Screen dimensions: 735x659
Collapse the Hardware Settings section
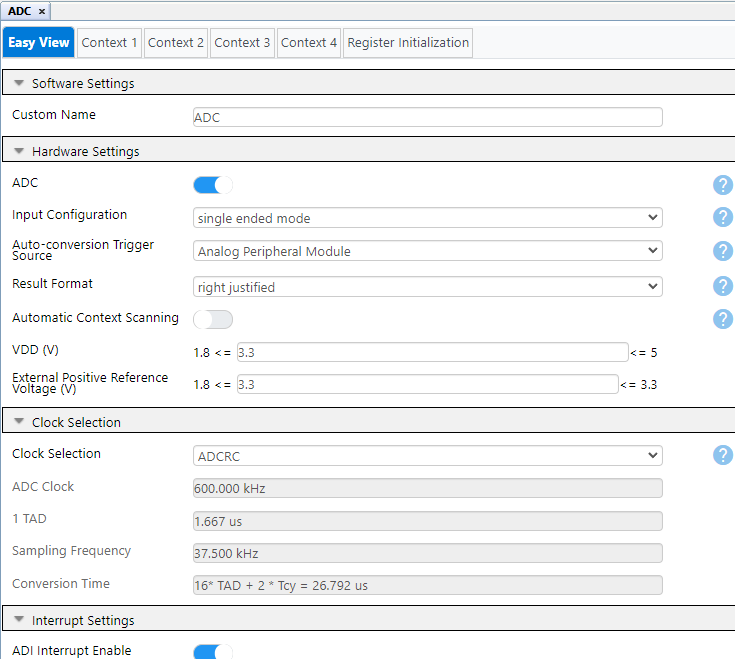point(19,152)
